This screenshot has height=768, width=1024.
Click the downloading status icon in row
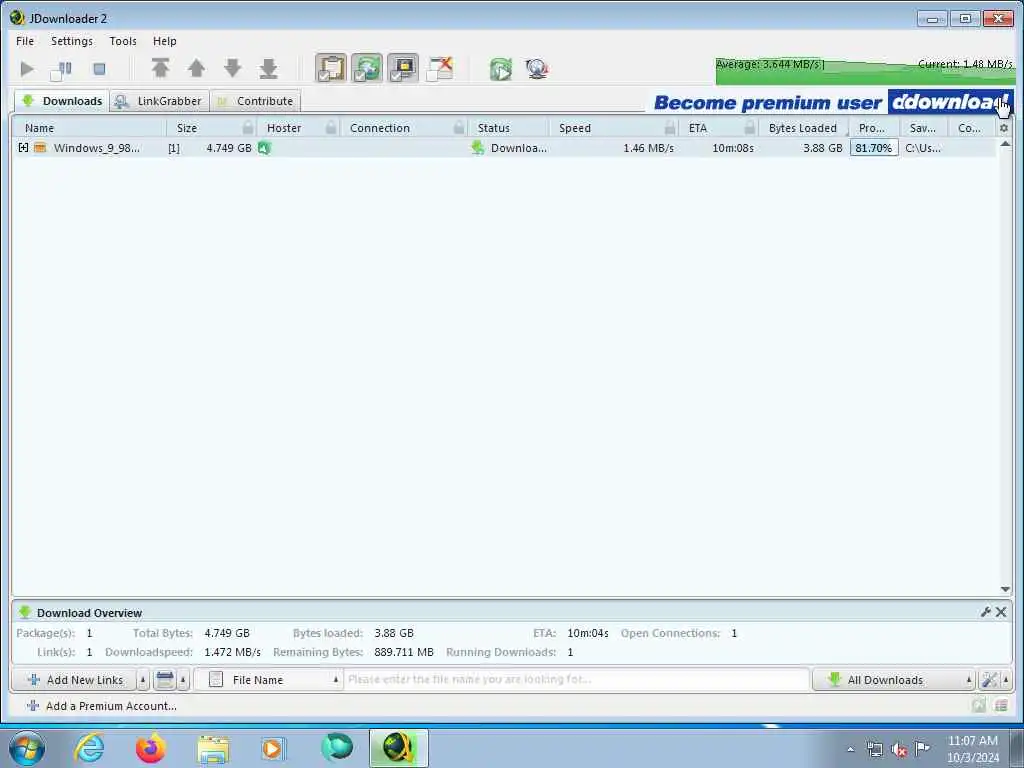(477, 148)
